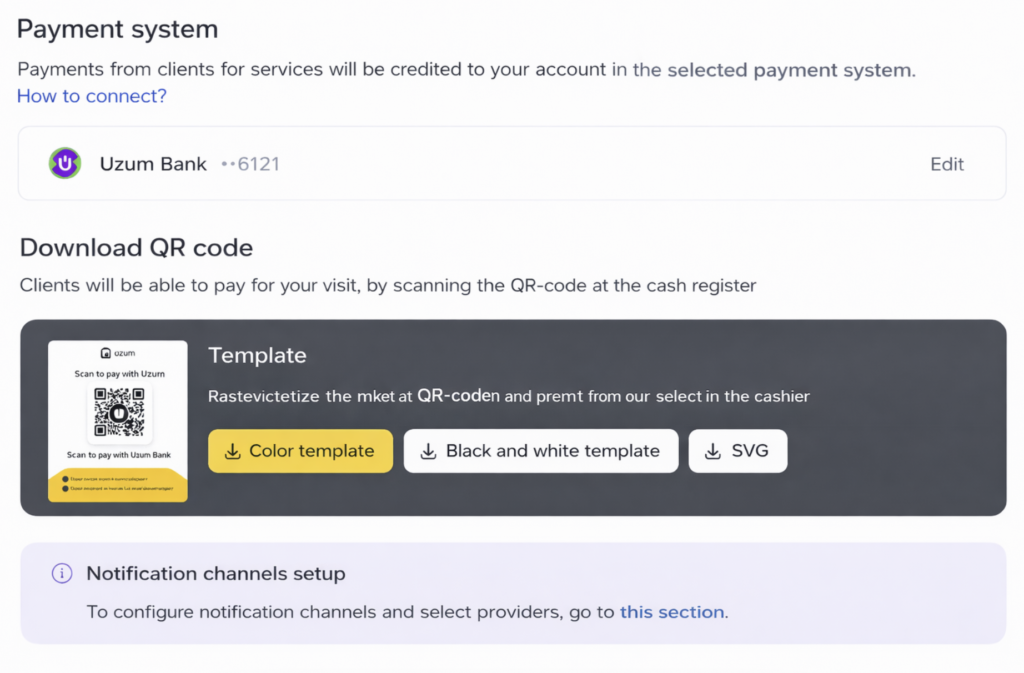Select the Uzum Bank account name

pyautogui.click(x=153, y=164)
